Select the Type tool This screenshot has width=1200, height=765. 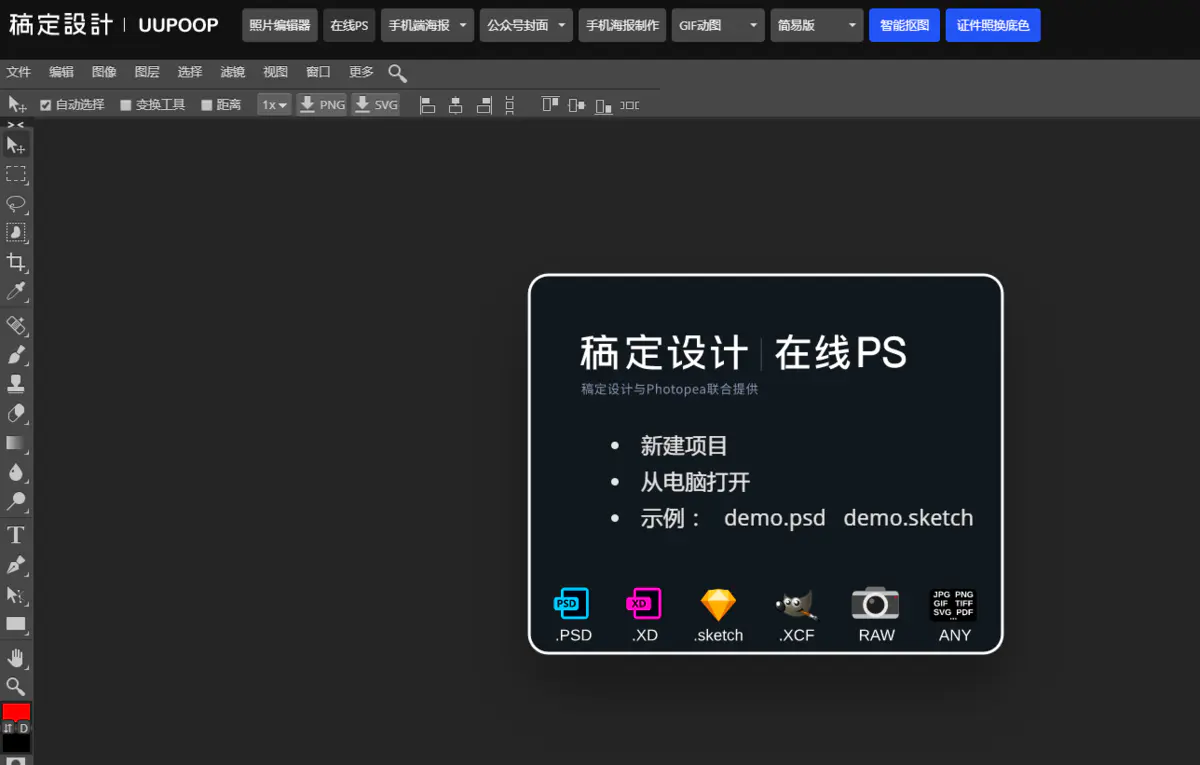coord(16,535)
